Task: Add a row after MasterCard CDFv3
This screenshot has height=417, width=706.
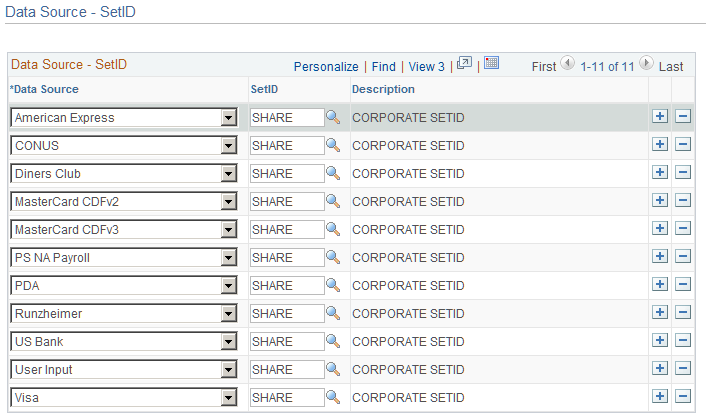Action: [660, 228]
